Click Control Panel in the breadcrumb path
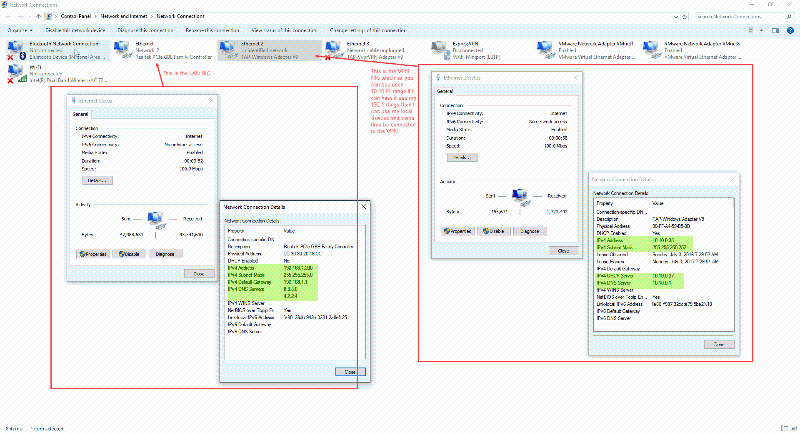800x433 pixels. (x=76, y=16)
